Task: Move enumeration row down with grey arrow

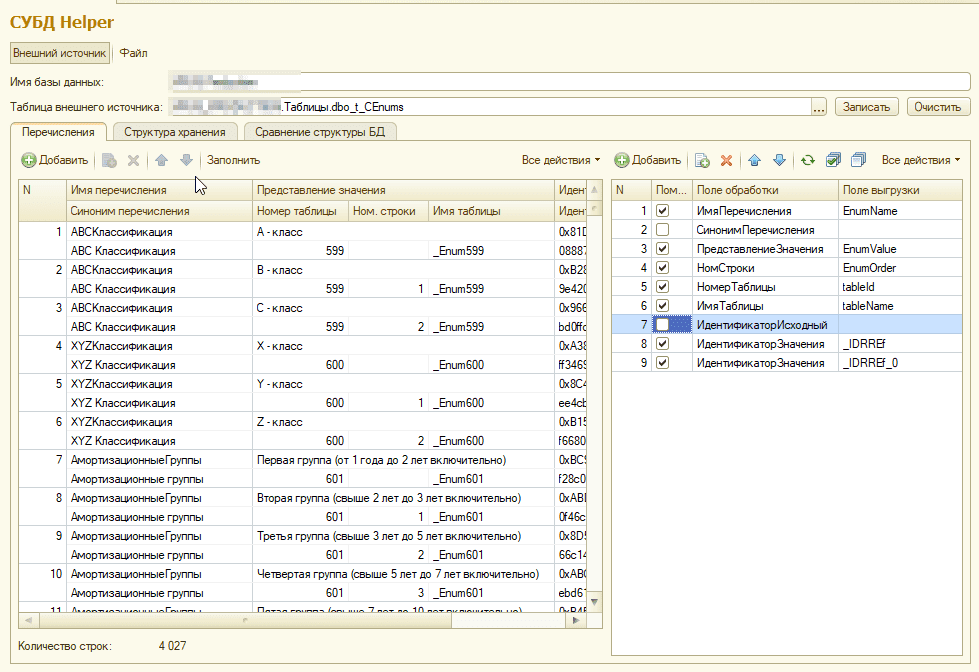Action: pyautogui.click(x=186, y=161)
